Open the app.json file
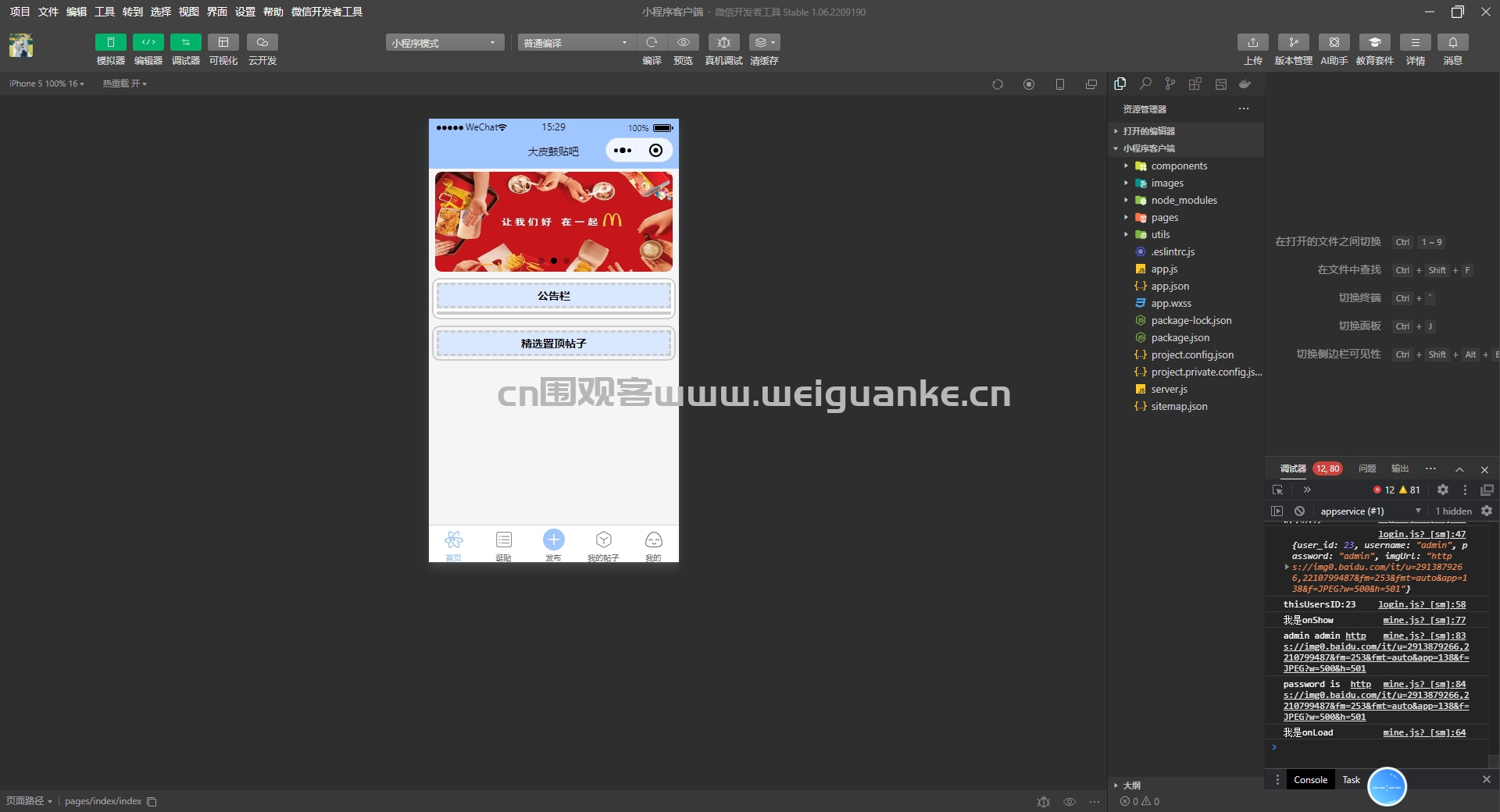 [1186, 286]
